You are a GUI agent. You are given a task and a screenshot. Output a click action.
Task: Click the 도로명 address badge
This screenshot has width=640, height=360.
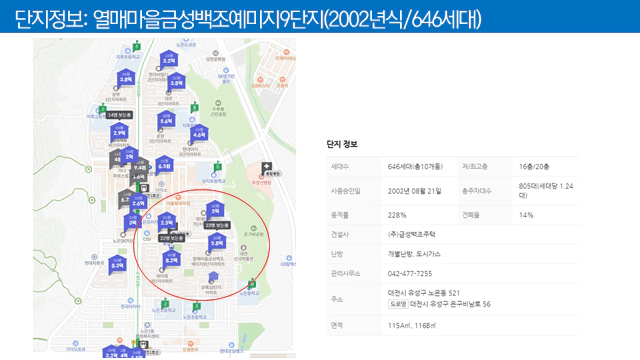[398, 304]
